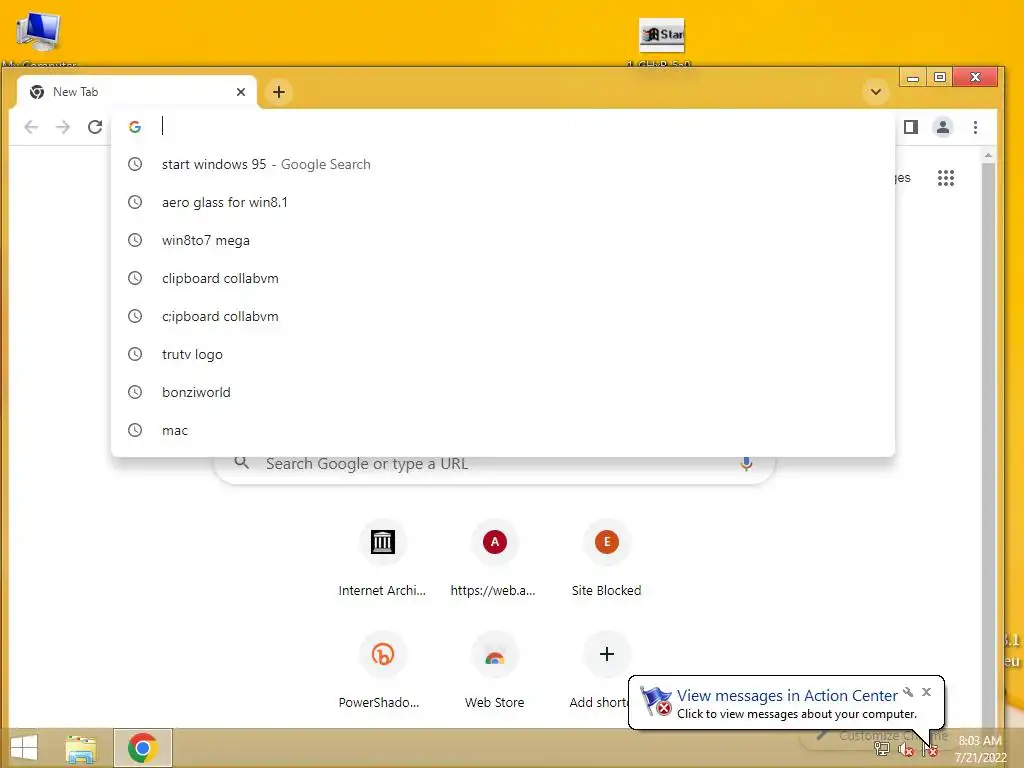Click the Chrome taskbar icon
This screenshot has height=768, width=1024.
click(x=142, y=748)
